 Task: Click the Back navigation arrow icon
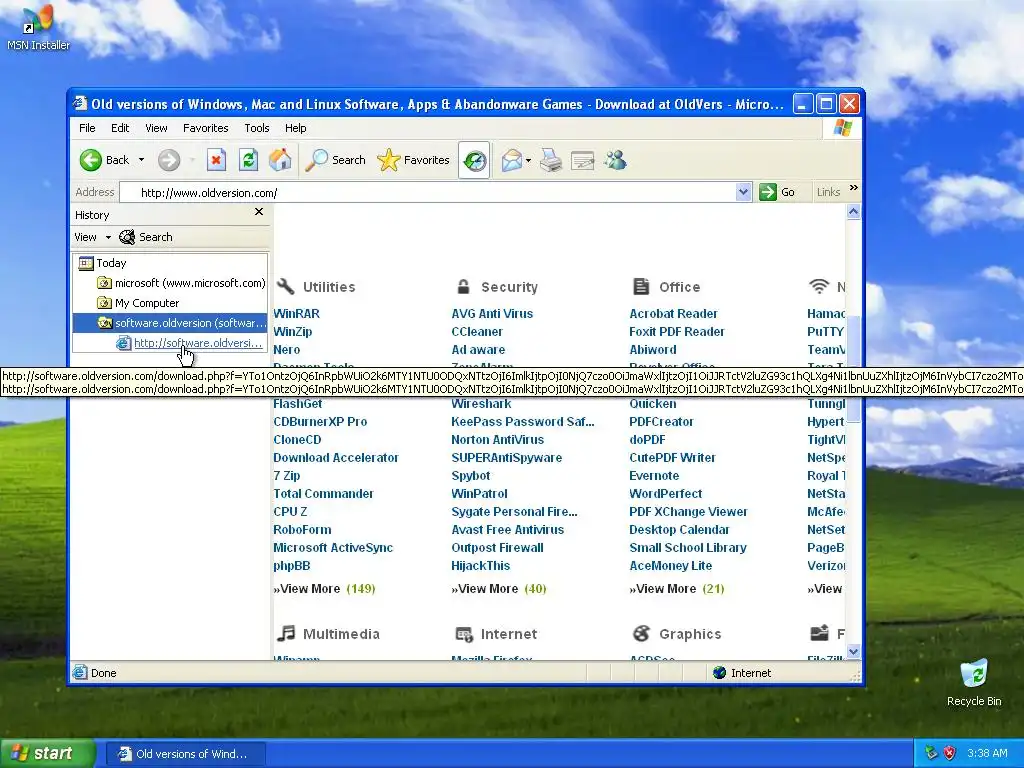tap(91, 160)
